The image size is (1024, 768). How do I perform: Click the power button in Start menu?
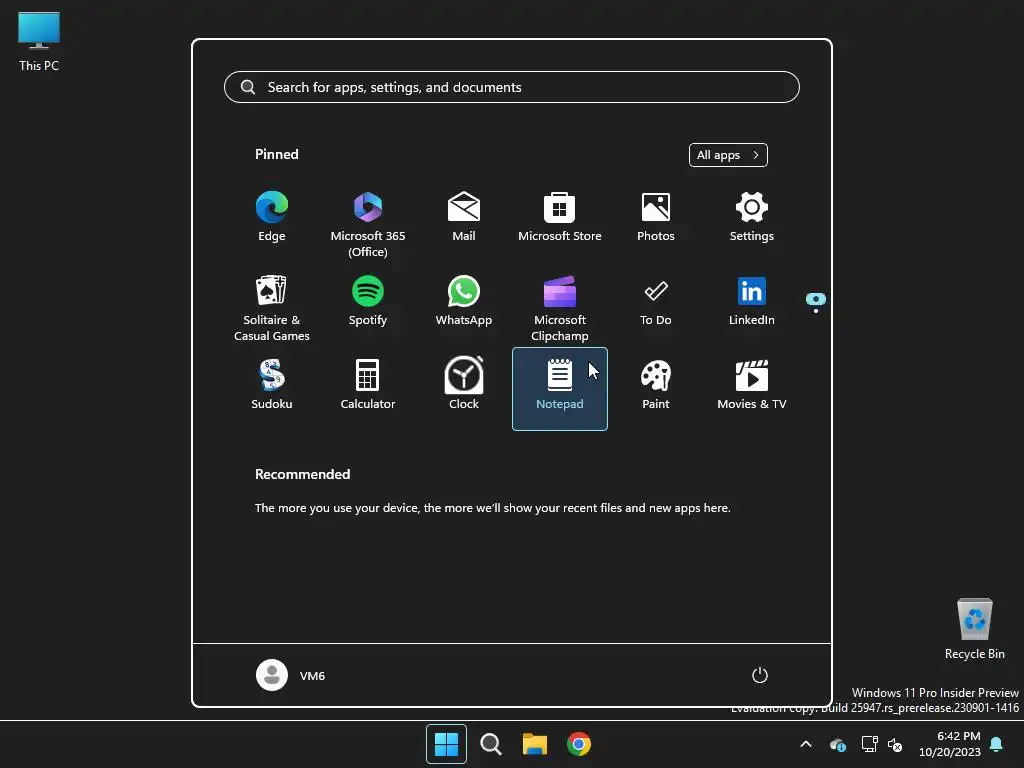(x=760, y=675)
